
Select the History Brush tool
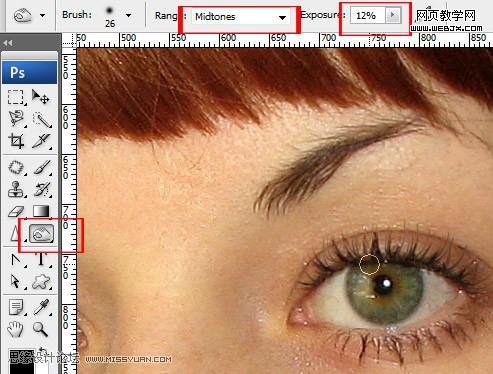(x=41, y=189)
